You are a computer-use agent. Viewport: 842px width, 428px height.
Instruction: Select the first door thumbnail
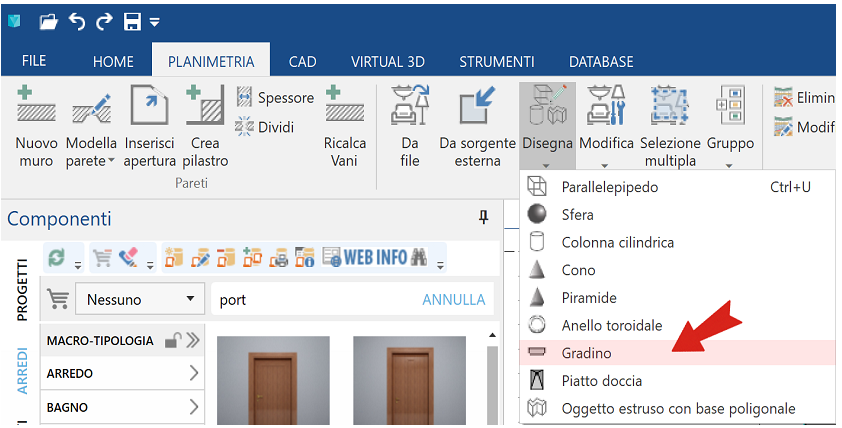pyautogui.click(x=273, y=381)
